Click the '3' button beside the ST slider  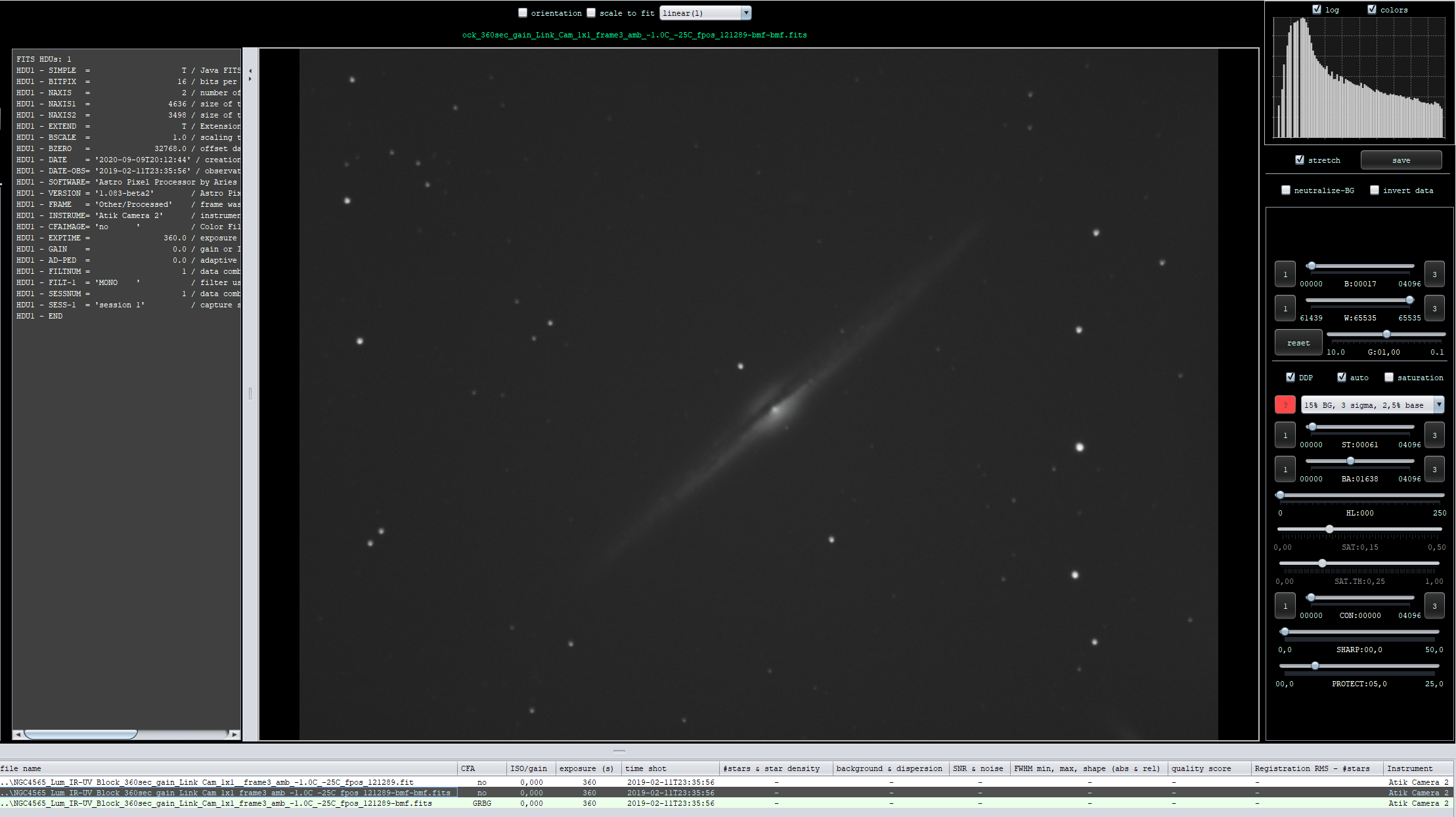(x=1434, y=435)
